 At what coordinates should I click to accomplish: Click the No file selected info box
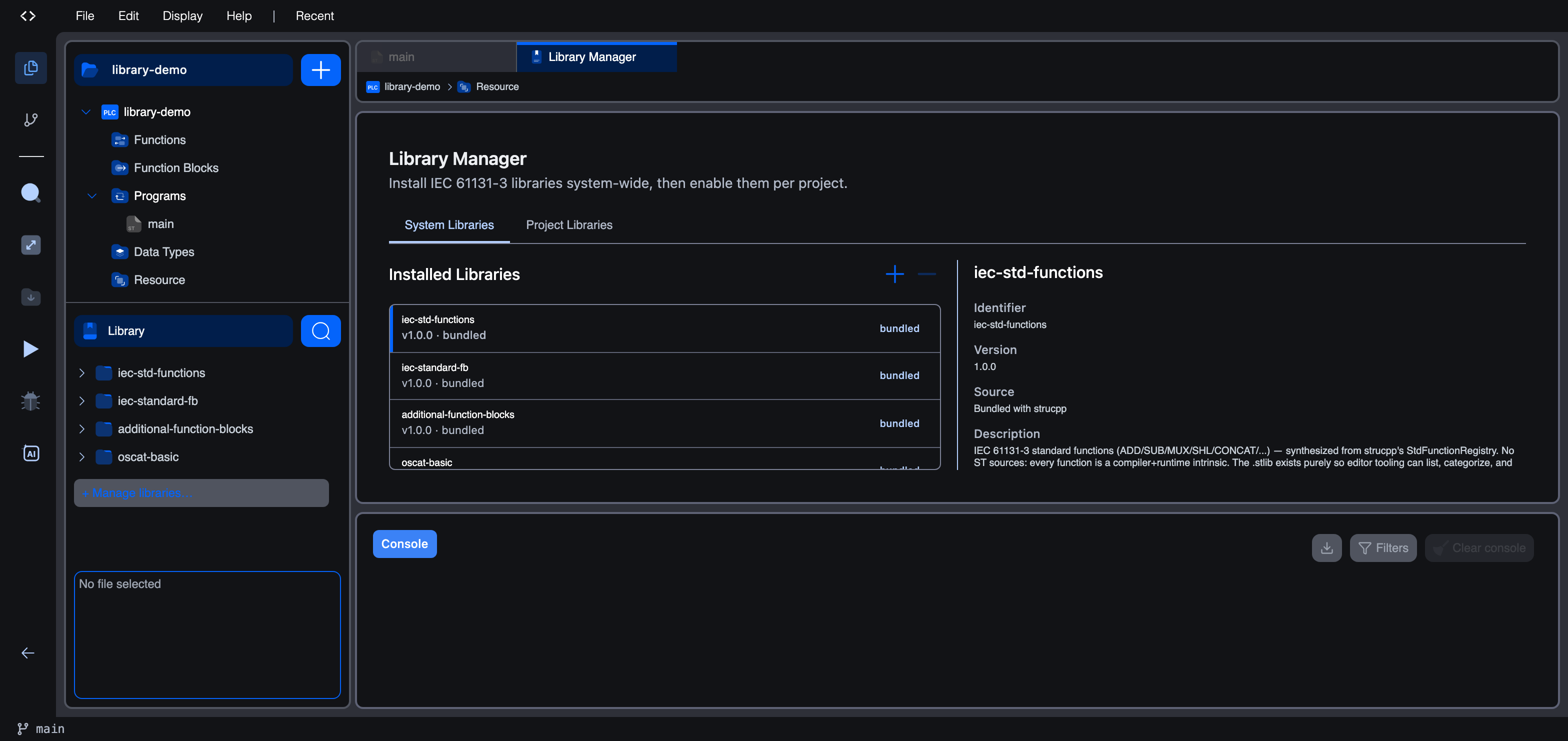(x=207, y=634)
